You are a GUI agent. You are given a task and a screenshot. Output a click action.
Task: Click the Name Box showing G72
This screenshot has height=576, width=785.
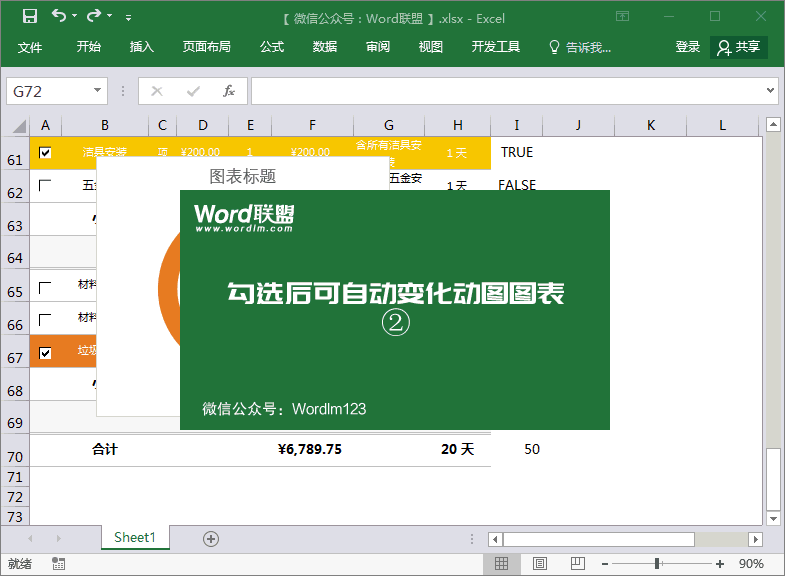(49, 91)
